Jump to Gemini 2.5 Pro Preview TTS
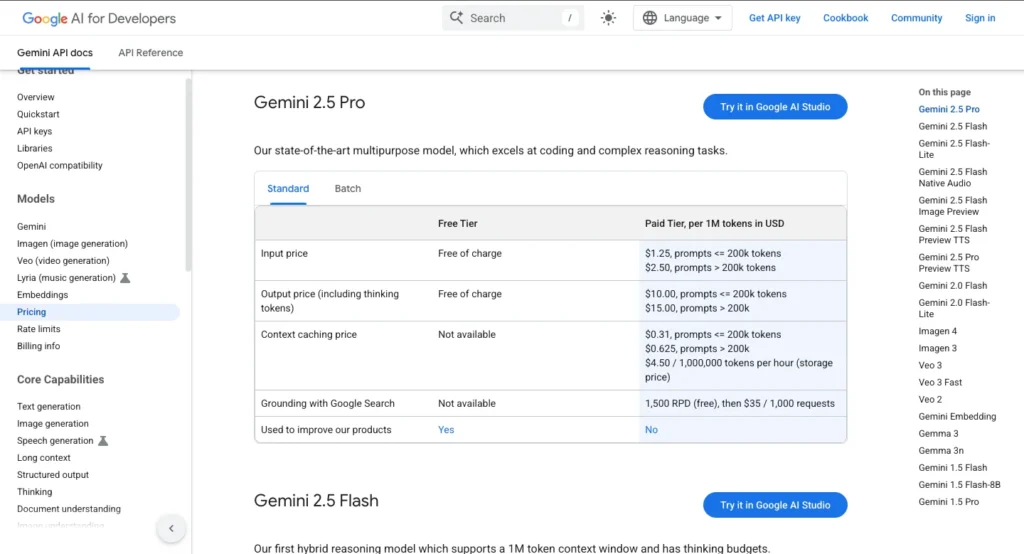This screenshot has width=1024, height=554. click(x=949, y=263)
